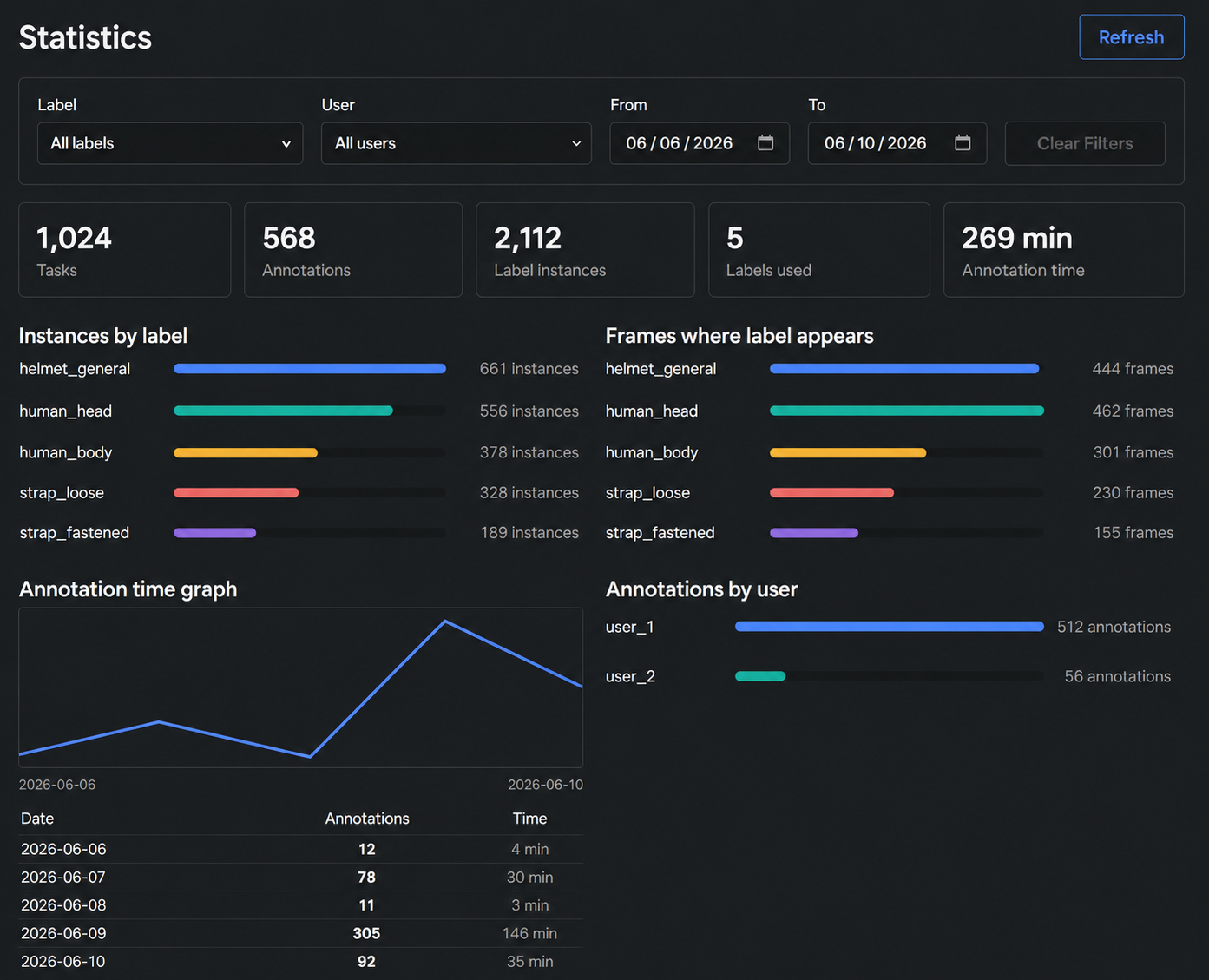This screenshot has height=980, width=1209.
Task: Click '512 annotations' for user_1
Action: (1114, 627)
